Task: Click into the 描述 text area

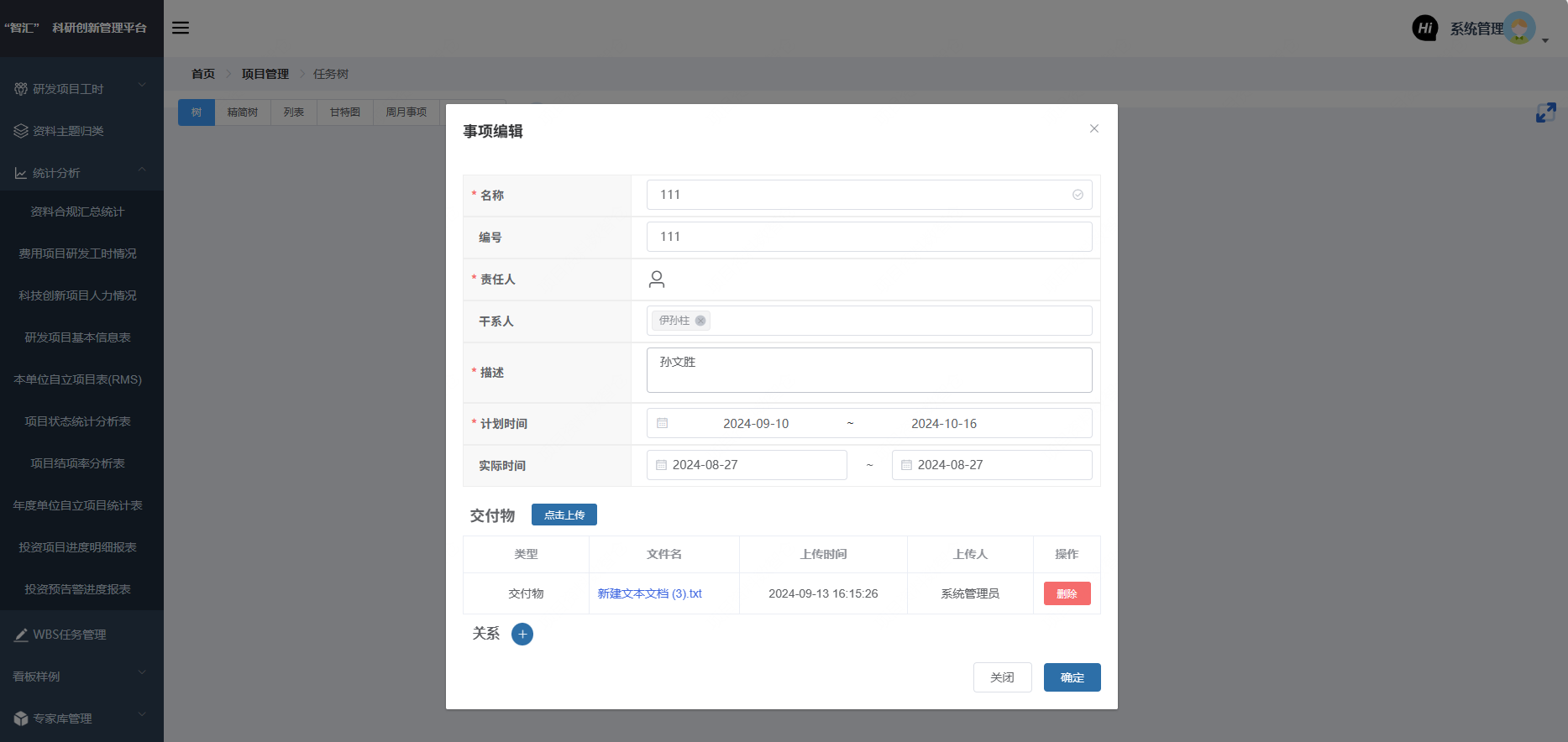Action: point(868,370)
